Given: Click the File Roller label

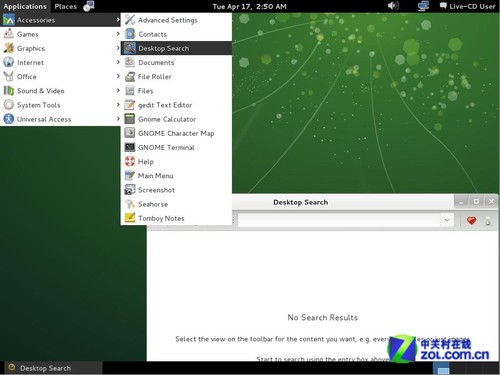Looking at the screenshot, I should click(155, 77).
